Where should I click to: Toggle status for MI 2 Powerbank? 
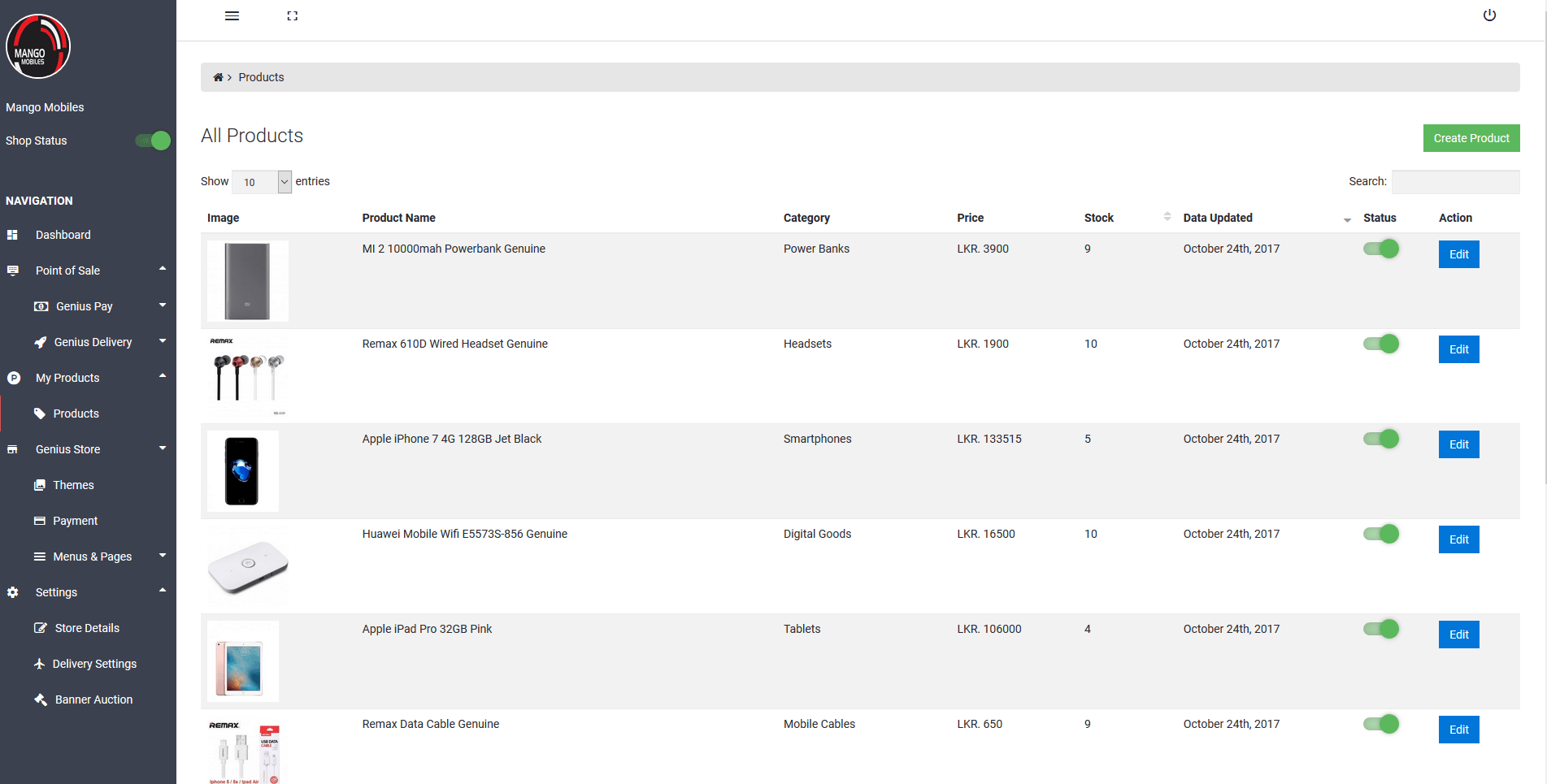(x=1381, y=249)
